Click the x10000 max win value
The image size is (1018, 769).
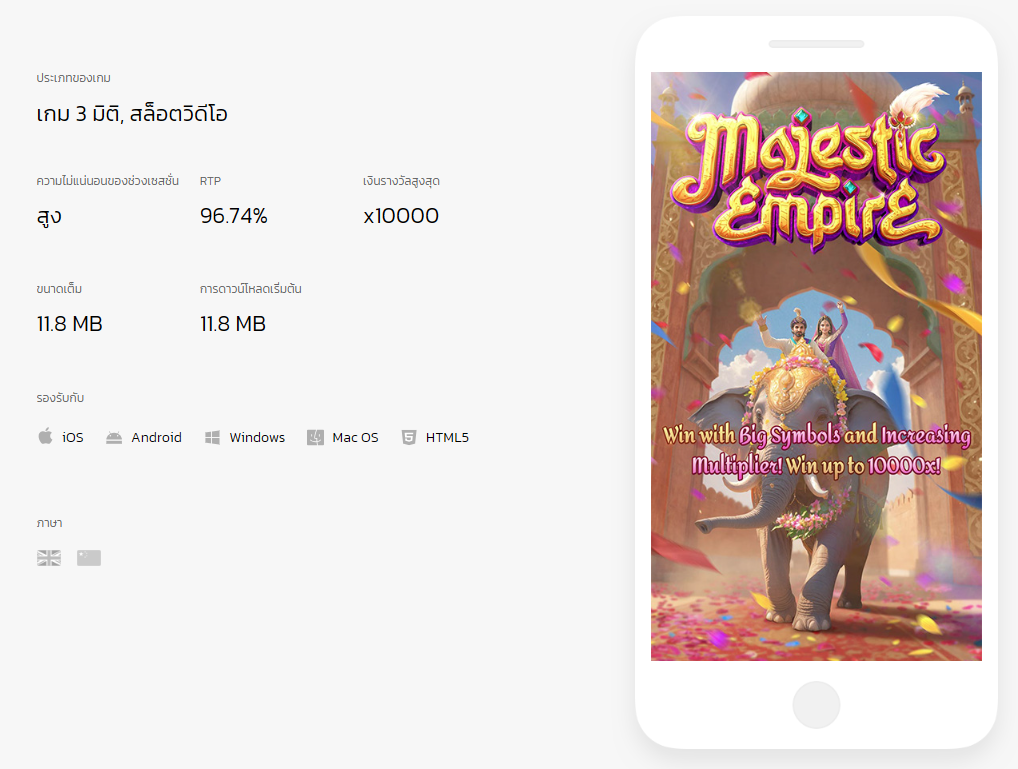tap(401, 216)
